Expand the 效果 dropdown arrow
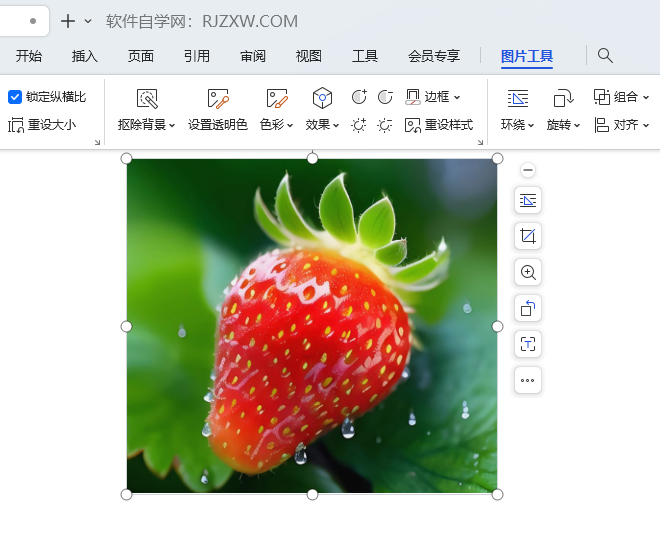 (x=336, y=125)
